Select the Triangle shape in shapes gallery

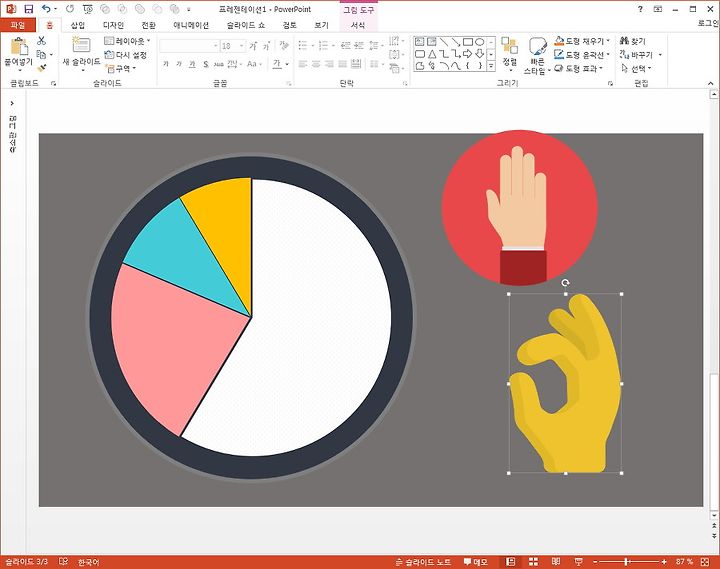click(432, 54)
